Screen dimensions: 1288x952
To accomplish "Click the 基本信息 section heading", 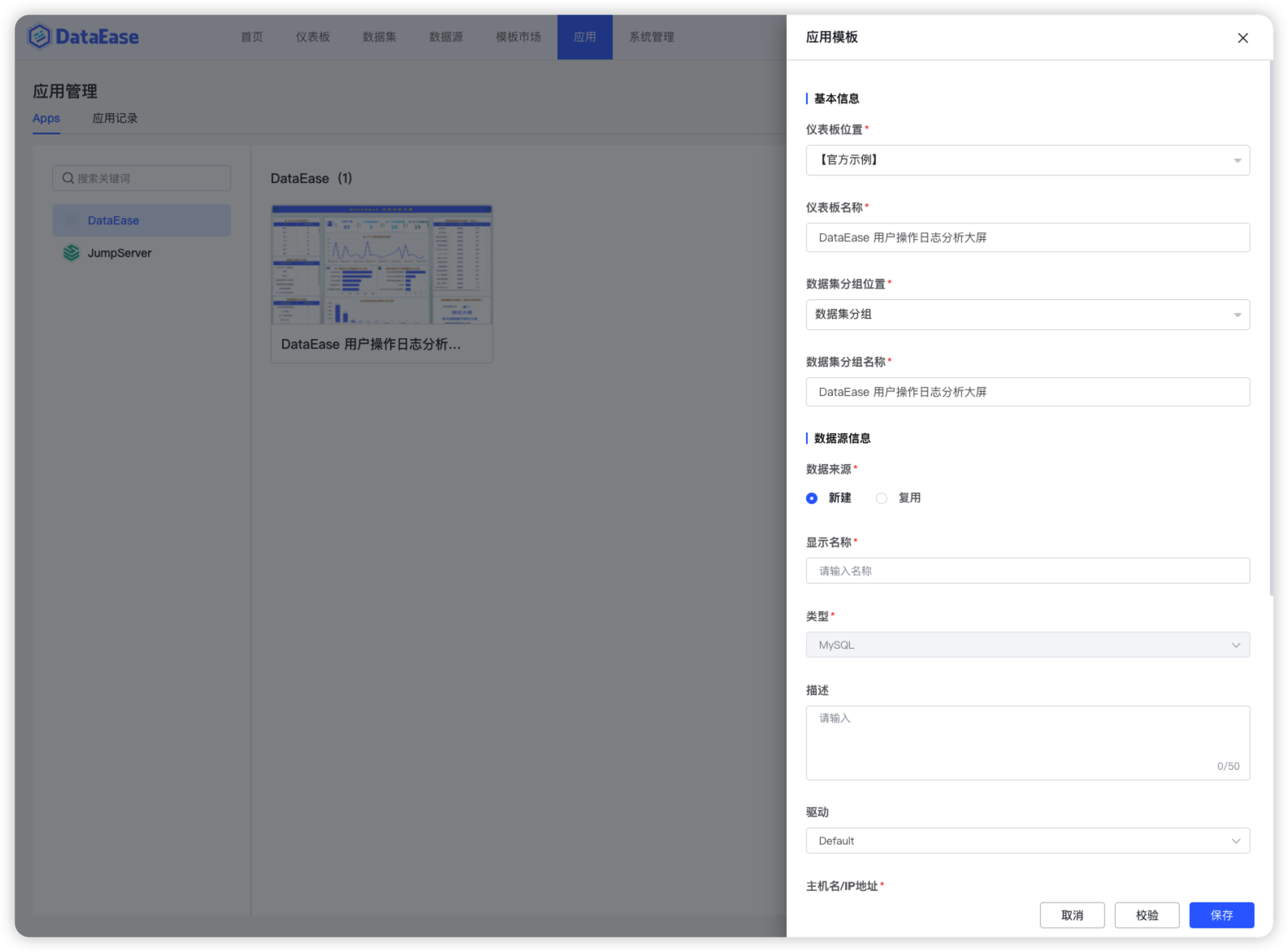I will [x=836, y=99].
